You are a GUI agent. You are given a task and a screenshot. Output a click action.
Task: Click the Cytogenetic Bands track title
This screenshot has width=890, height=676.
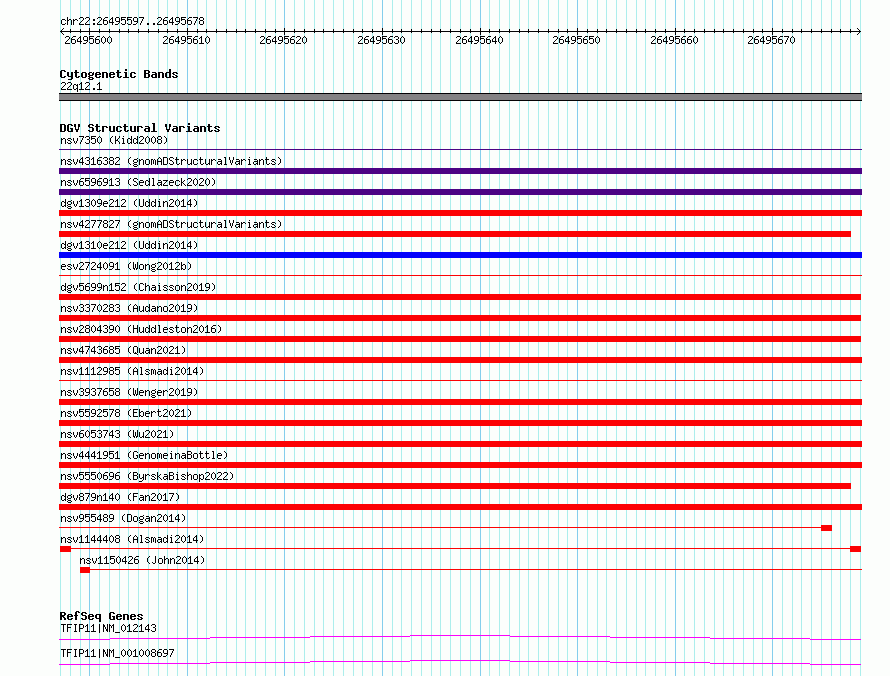pyautogui.click(x=119, y=74)
